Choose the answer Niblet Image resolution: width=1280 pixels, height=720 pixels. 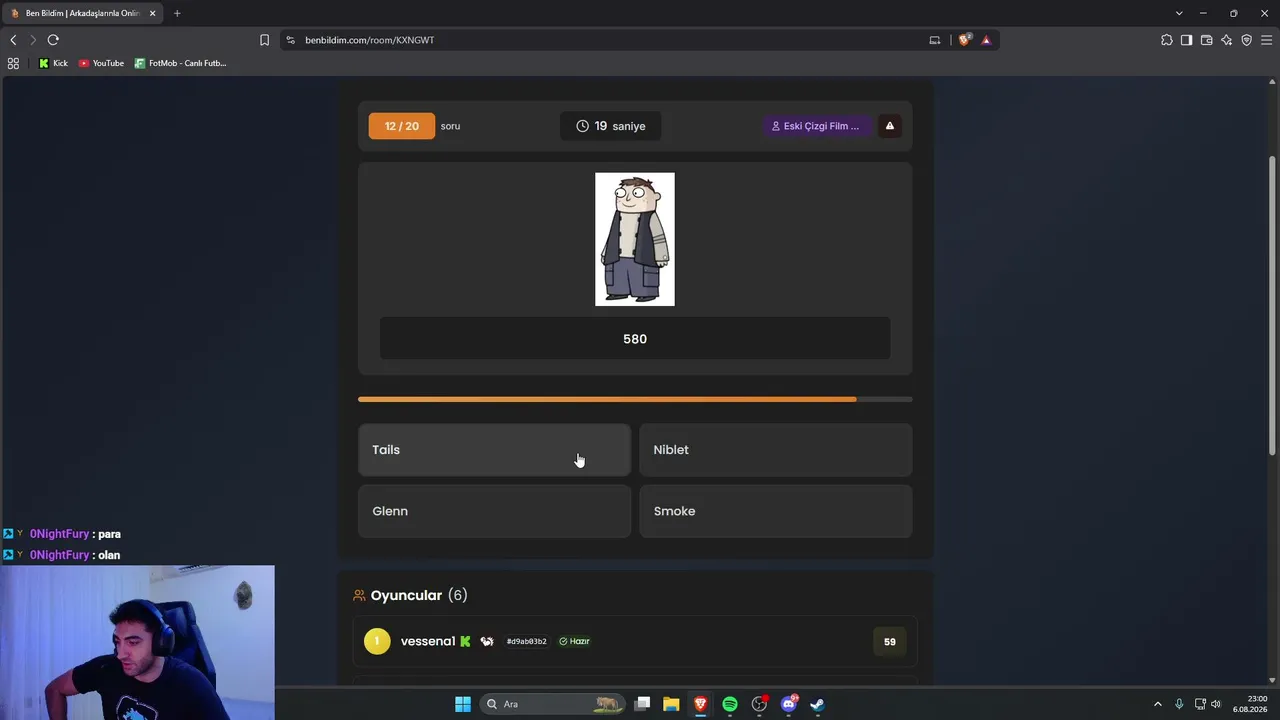[x=776, y=450]
